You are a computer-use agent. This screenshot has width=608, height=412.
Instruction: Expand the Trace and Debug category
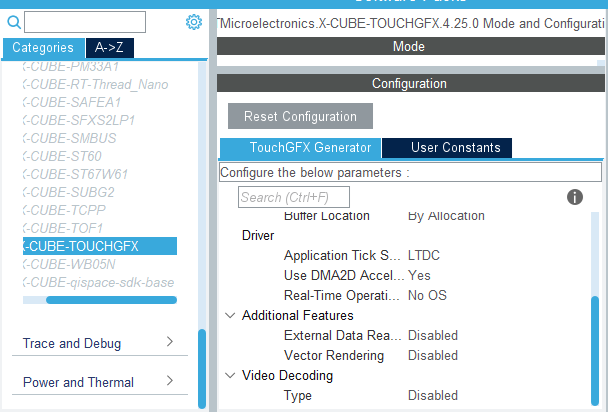coord(100,343)
